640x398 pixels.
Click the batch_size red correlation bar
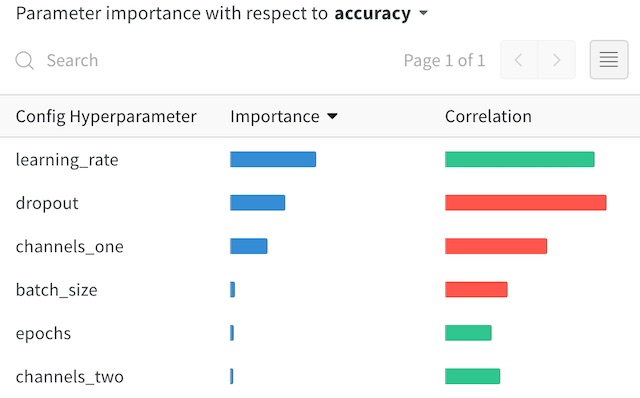coord(476,289)
